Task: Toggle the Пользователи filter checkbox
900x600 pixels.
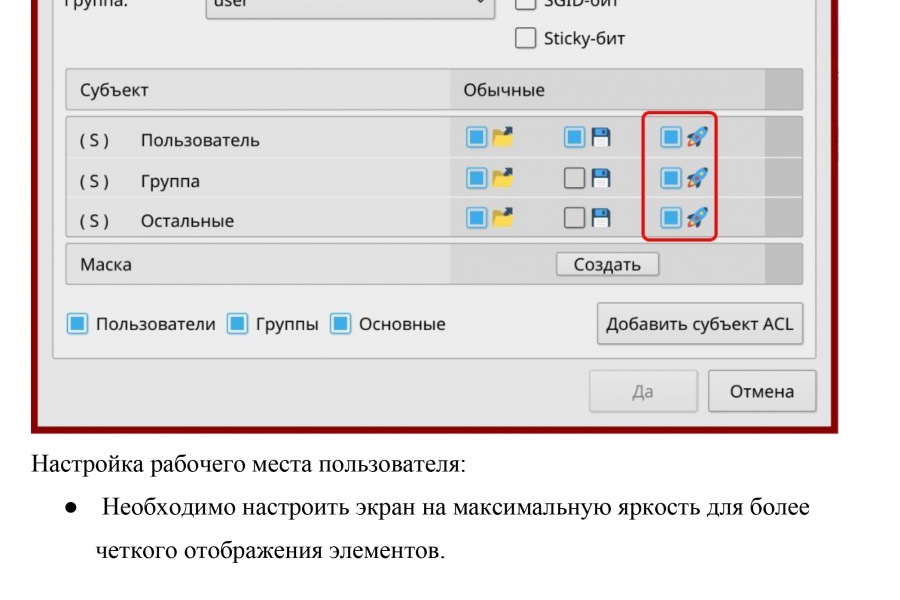Action: tap(77, 323)
